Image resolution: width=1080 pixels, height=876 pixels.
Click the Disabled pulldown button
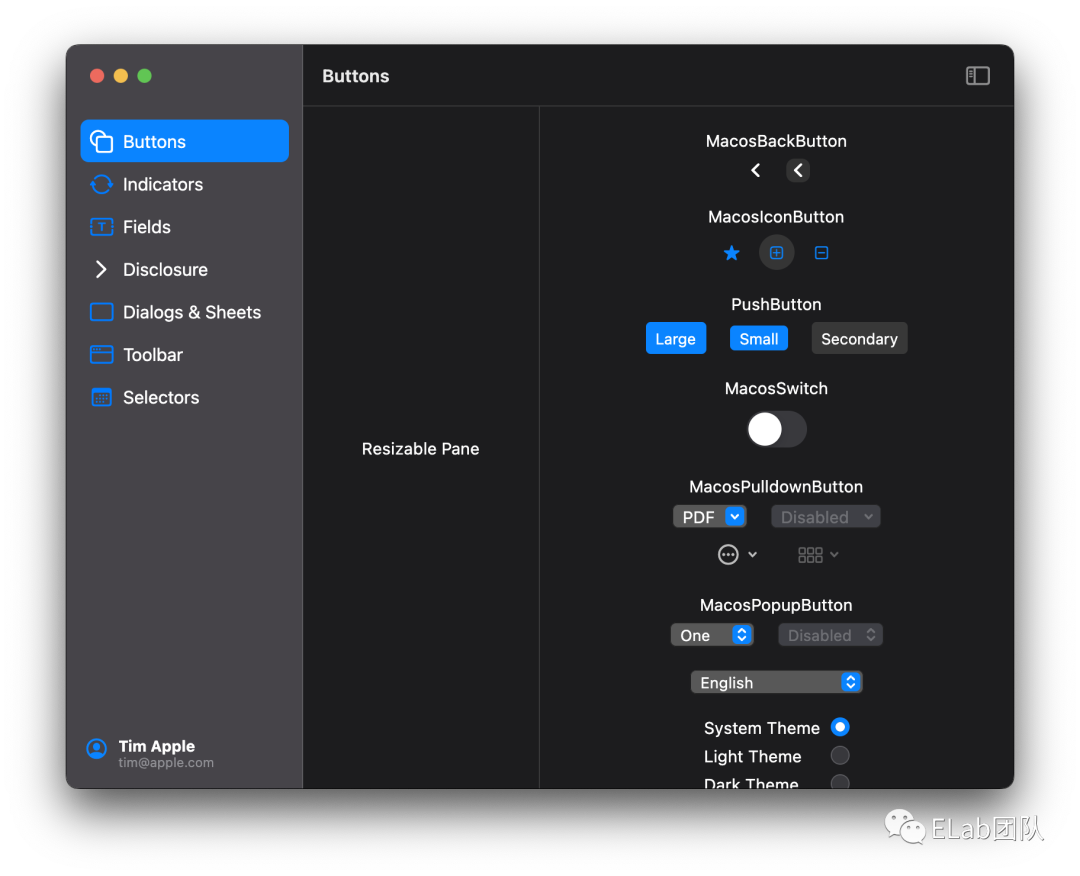[x=825, y=517]
